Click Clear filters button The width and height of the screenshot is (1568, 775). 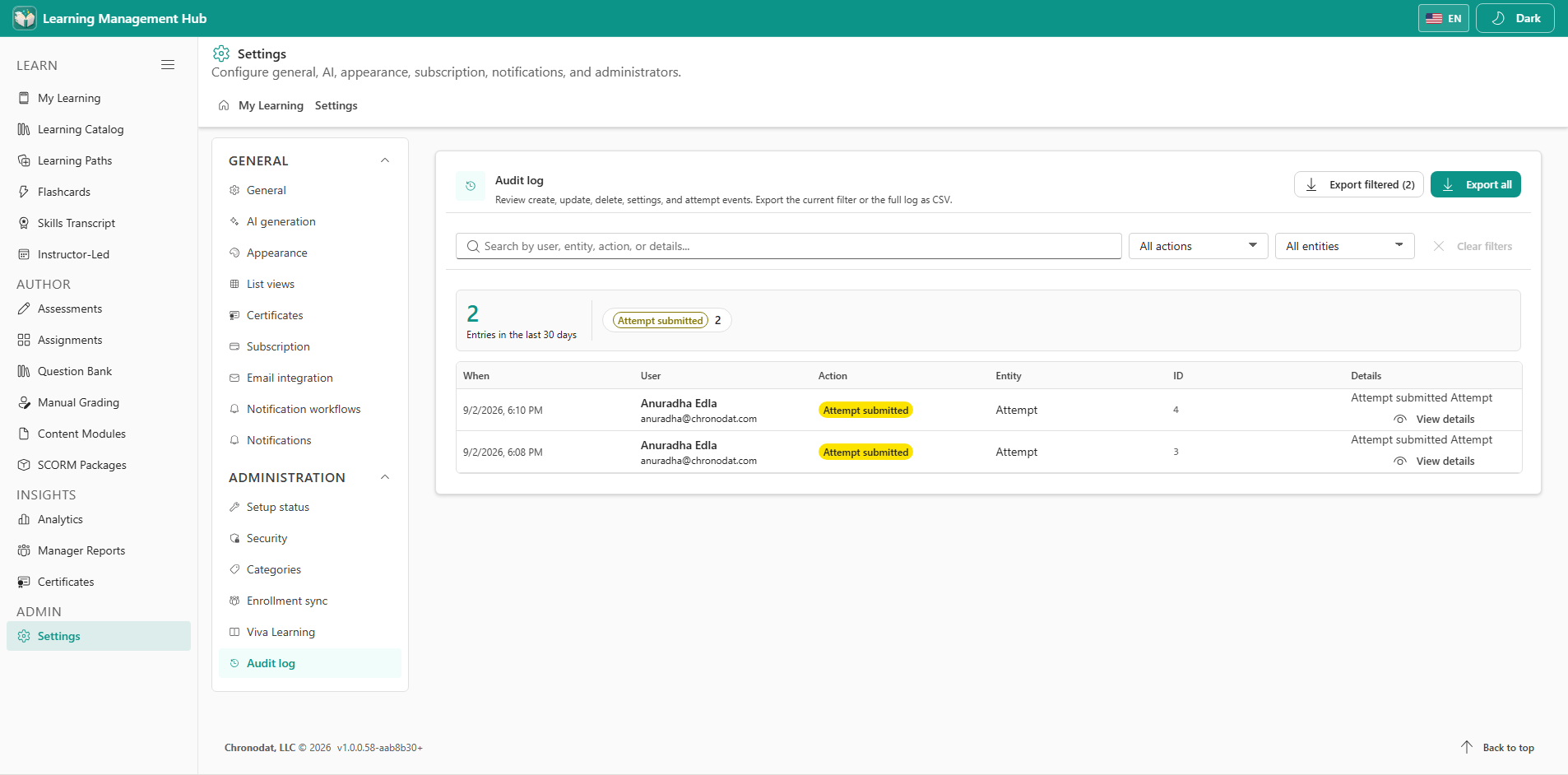coord(1472,246)
